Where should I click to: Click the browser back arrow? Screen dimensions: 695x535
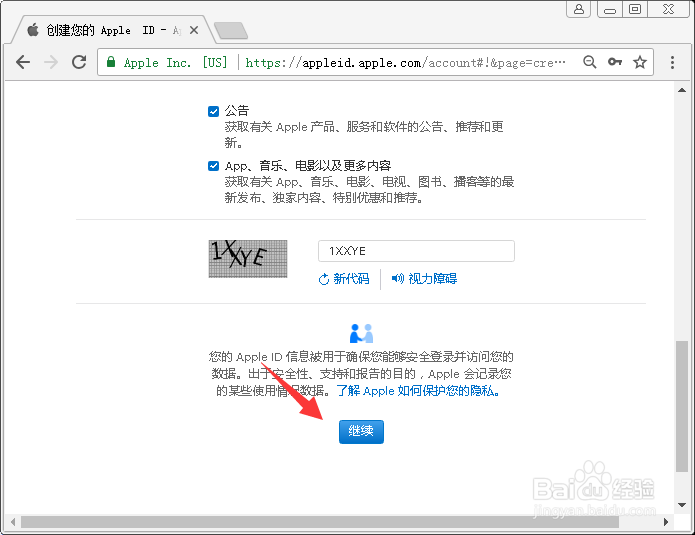point(23,62)
